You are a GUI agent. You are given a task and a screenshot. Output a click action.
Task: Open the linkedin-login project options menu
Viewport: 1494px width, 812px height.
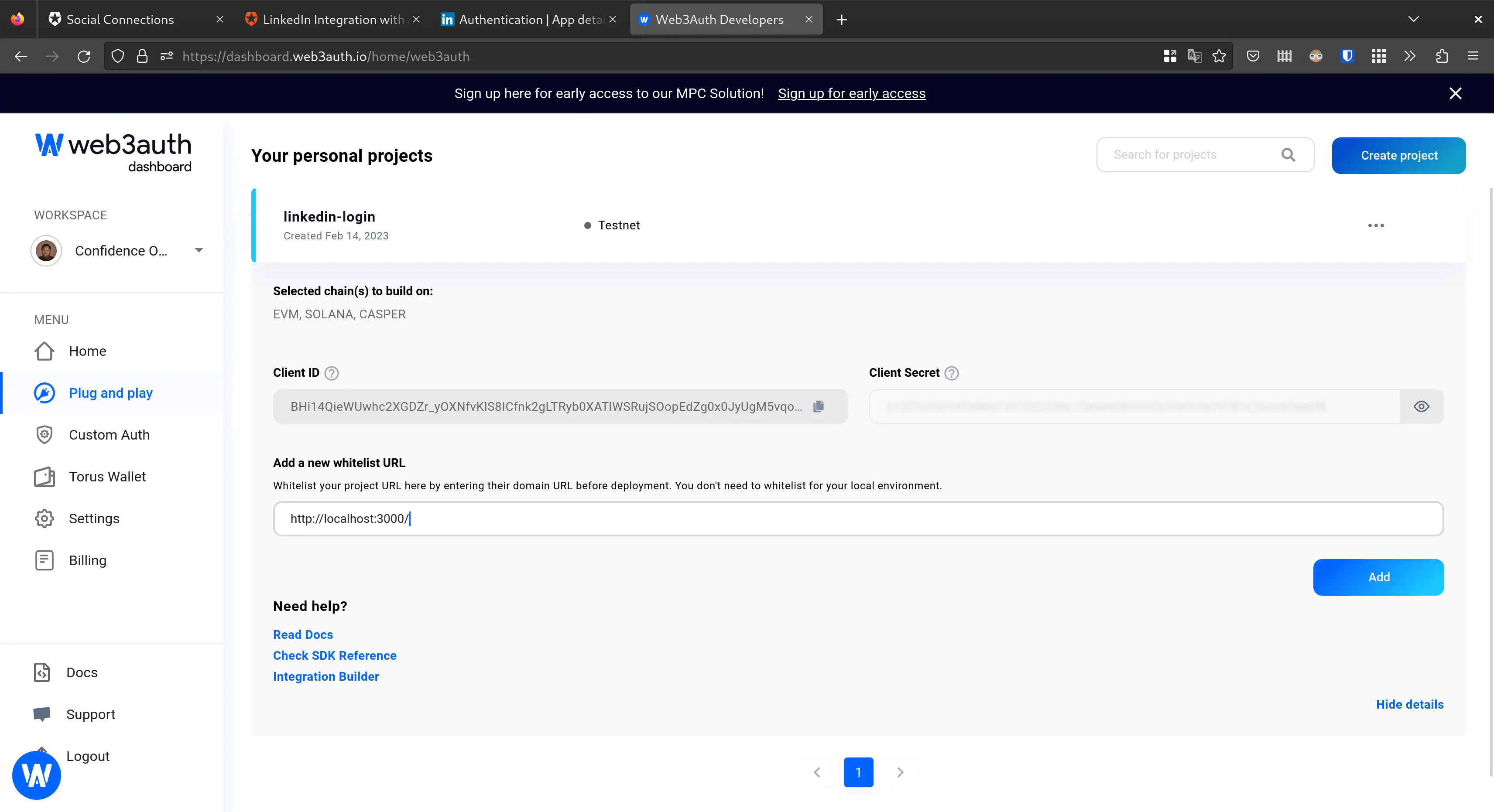pos(1376,225)
